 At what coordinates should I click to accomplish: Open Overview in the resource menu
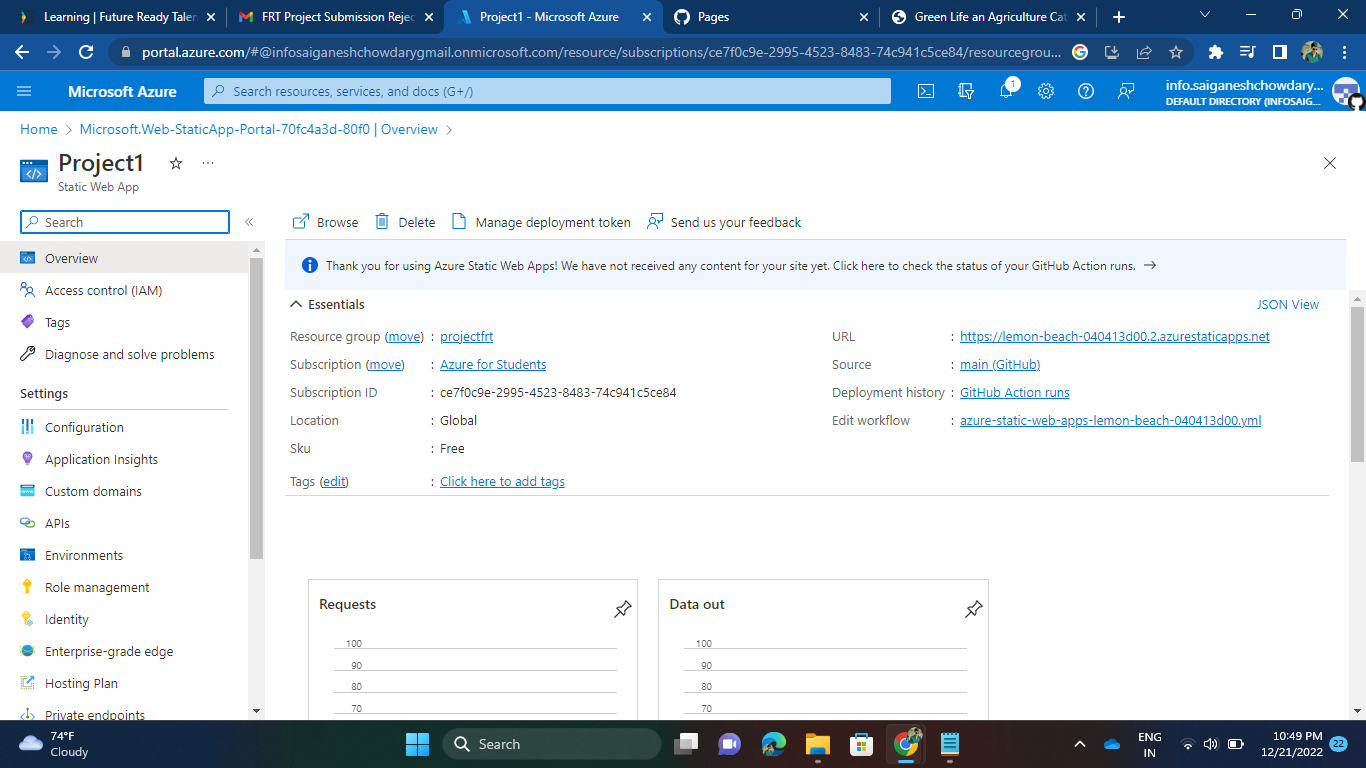pos(124,258)
